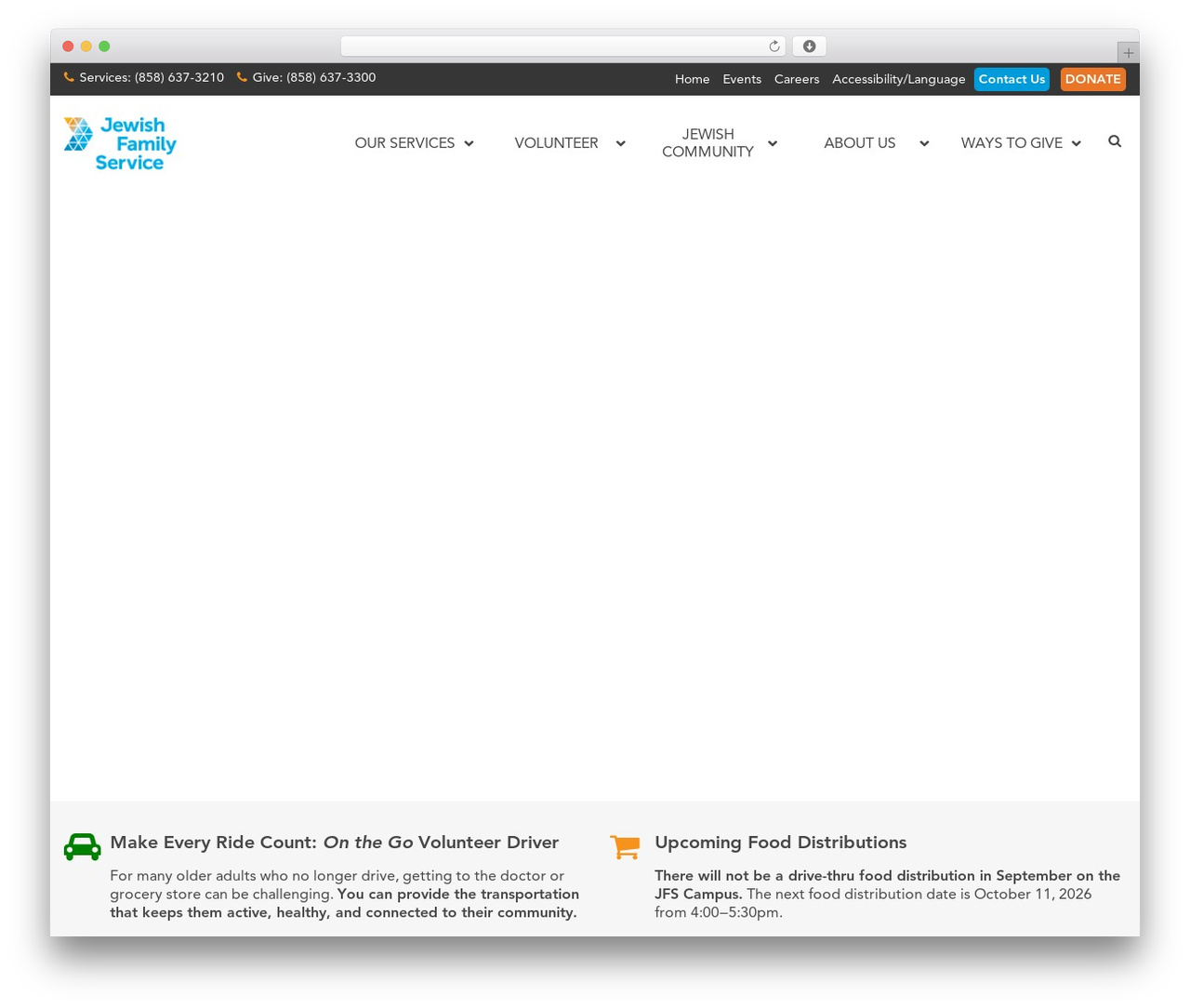Go to the Home link
Screen dimensions: 1190x1008
tap(692, 79)
